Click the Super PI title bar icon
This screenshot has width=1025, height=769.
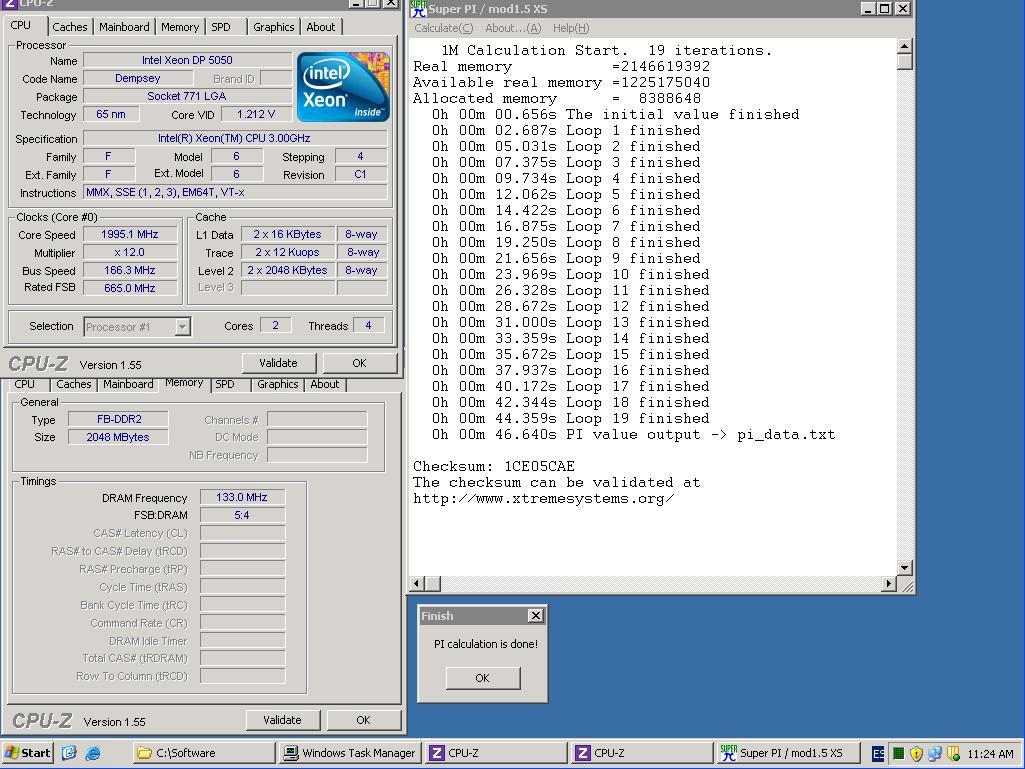tap(419, 9)
